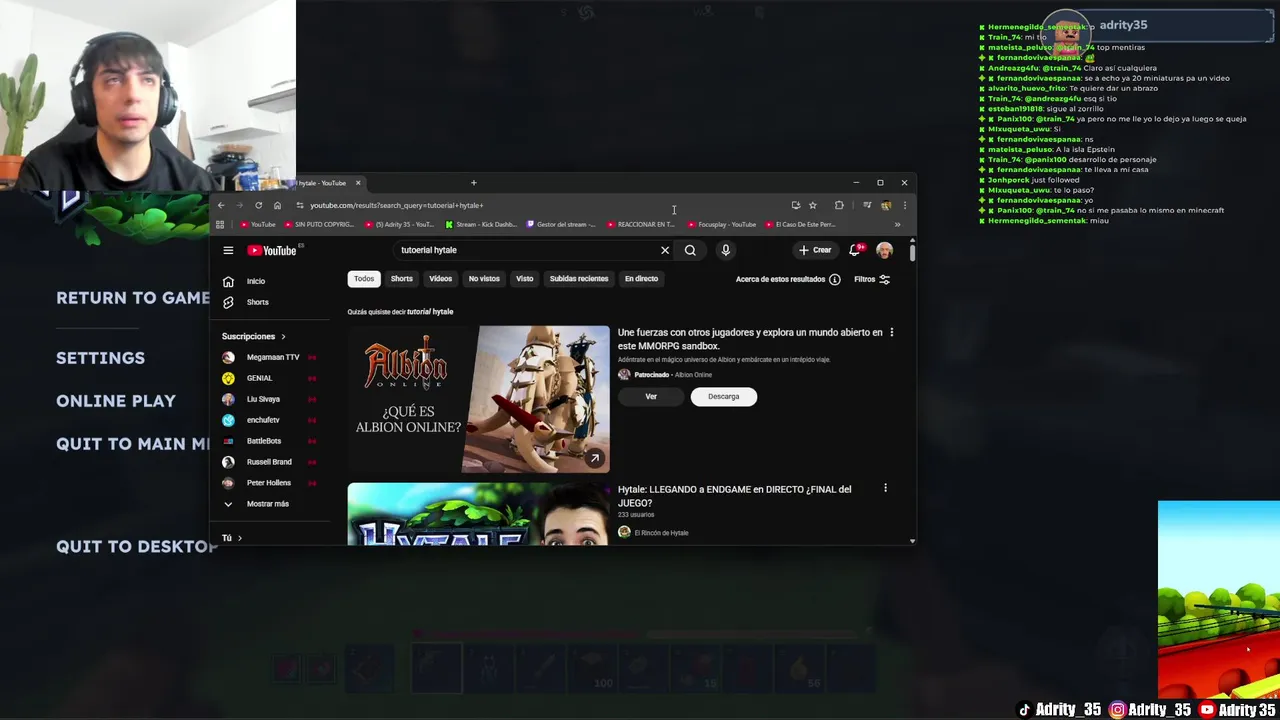1280x720 pixels.
Task: Open the YouTube account avatar menu
Action: click(x=885, y=250)
